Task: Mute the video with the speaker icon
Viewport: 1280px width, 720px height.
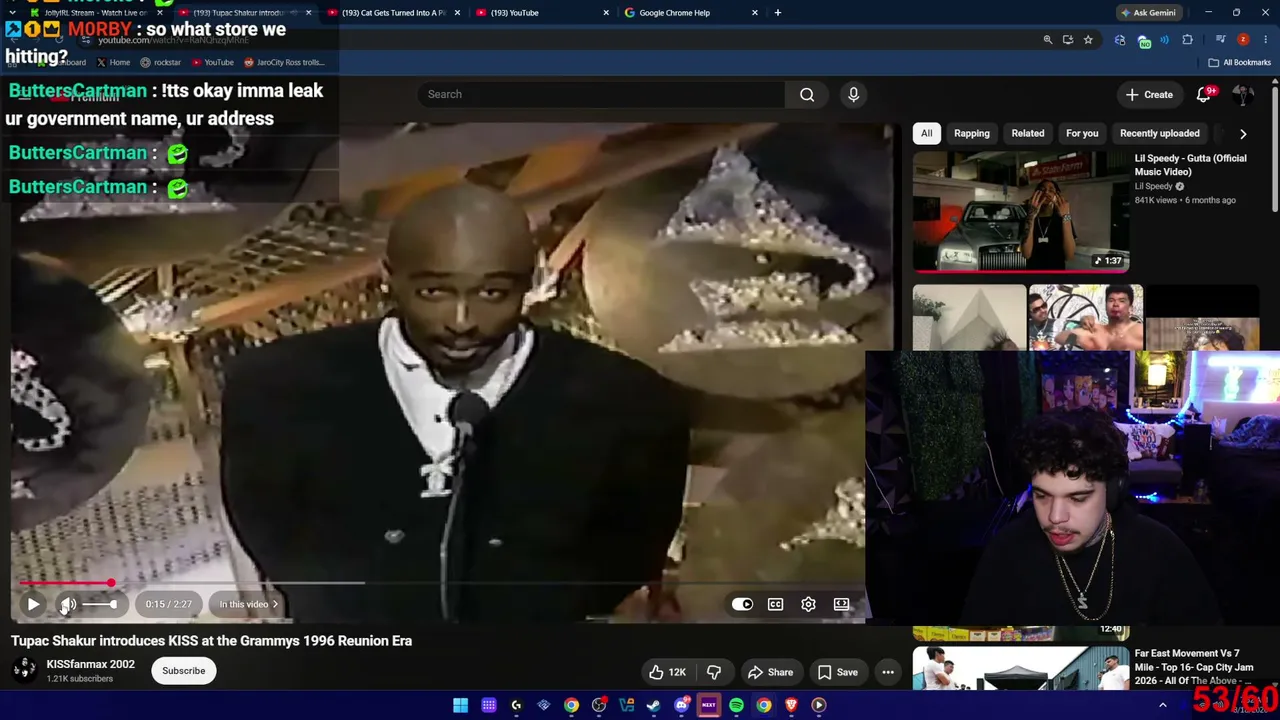Action: click(x=68, y=604)
